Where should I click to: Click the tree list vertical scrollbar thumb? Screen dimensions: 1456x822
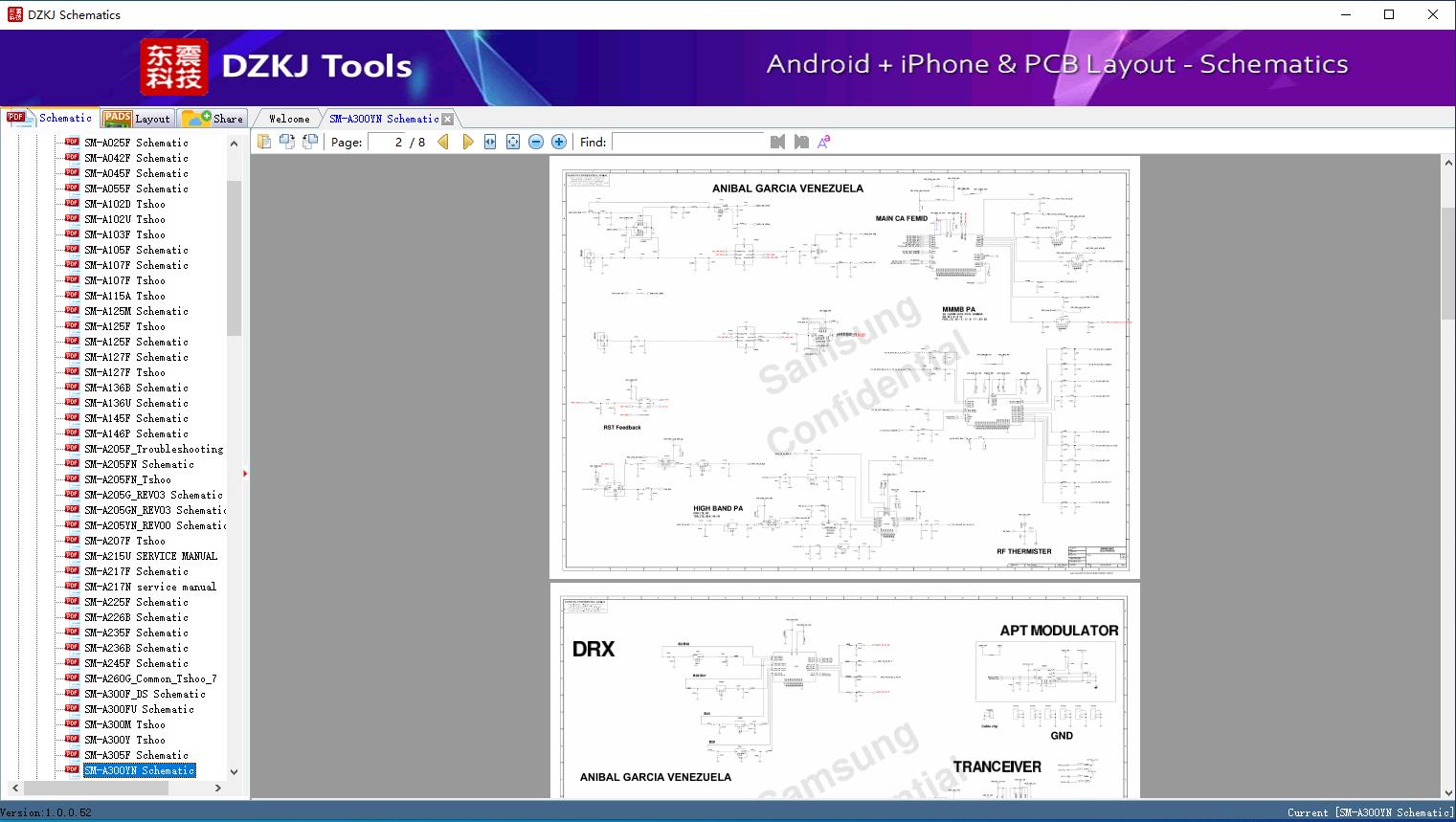click(x=234, y=258)
